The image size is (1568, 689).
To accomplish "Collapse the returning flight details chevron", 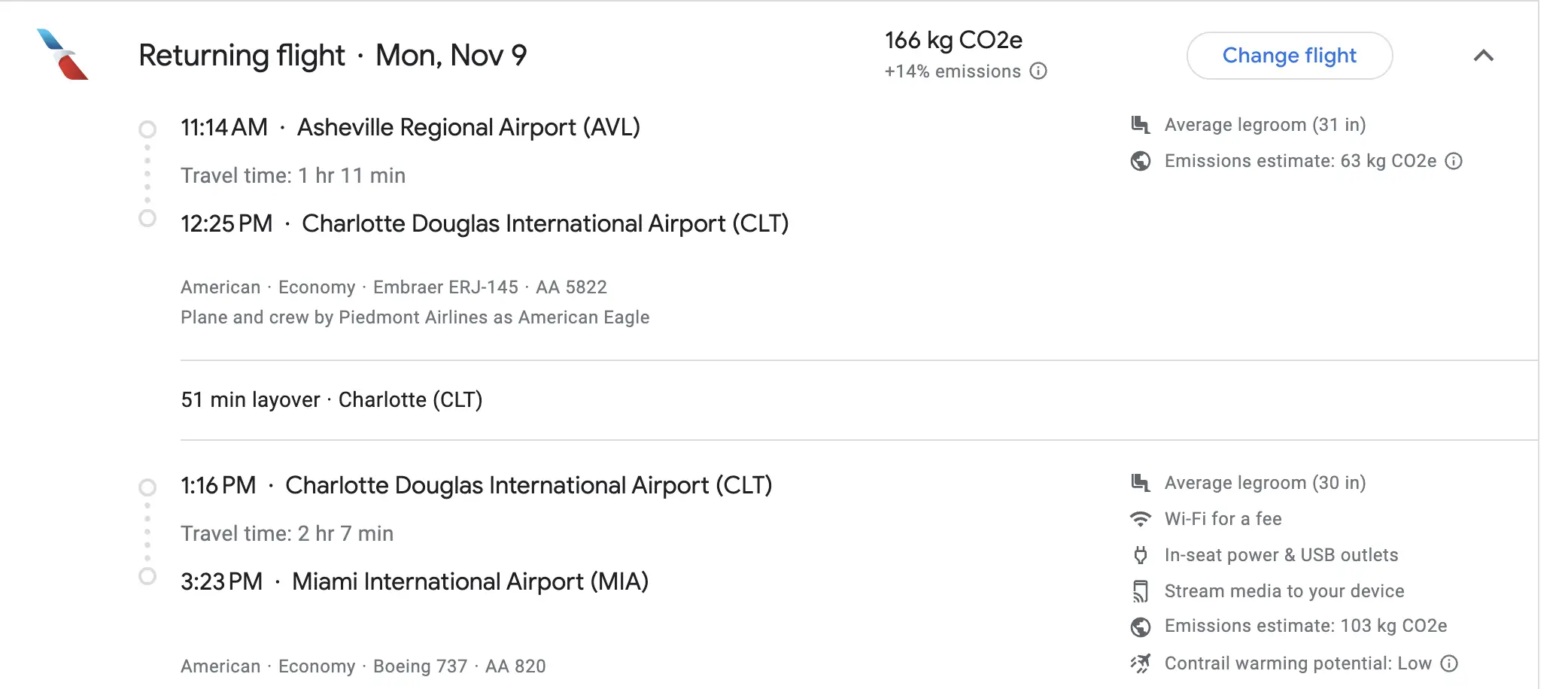I will (x=1483, y=56).
